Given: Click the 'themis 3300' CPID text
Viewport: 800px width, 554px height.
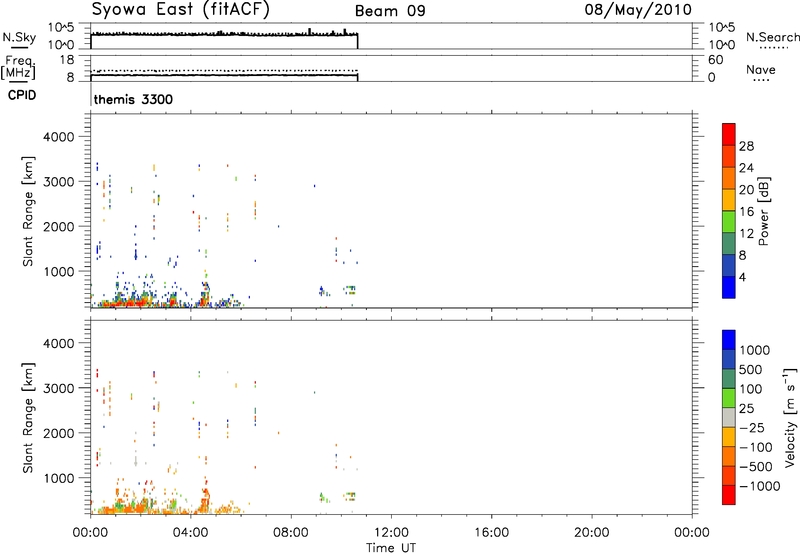Looking at the screenshot, I should pyautogui.click(x=133, y=99).
